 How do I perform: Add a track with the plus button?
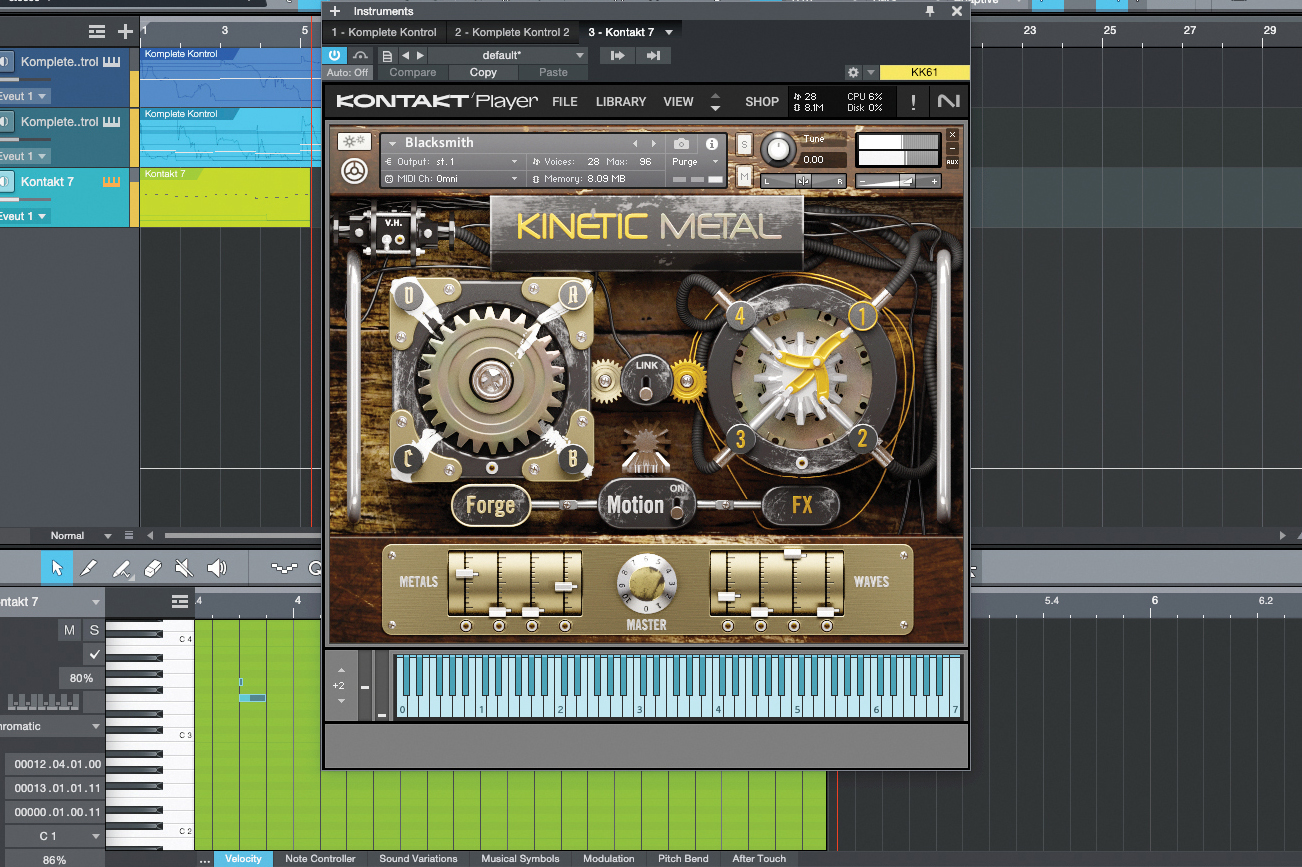point(124,32)
